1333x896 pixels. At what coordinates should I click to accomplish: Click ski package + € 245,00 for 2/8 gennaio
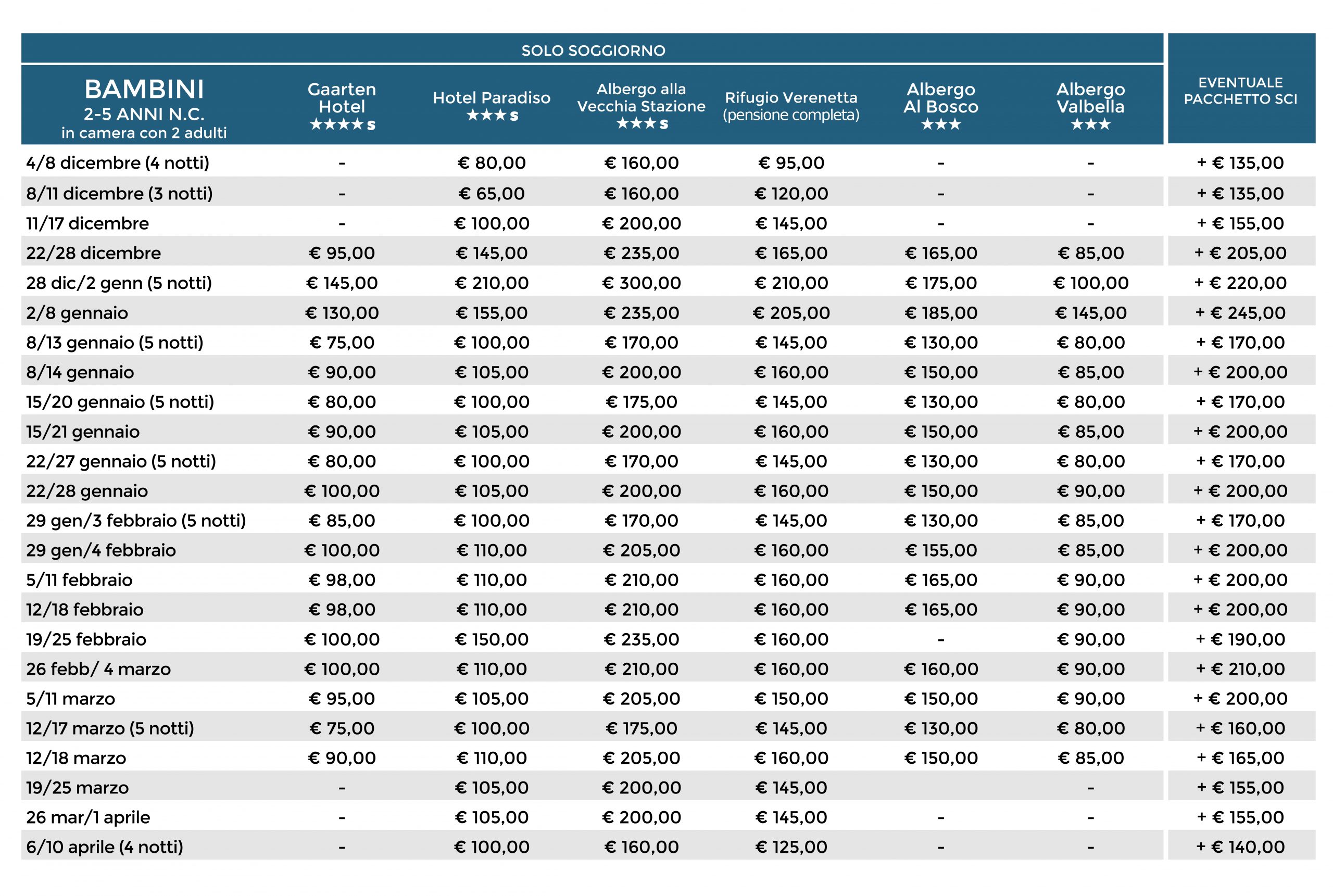coord(1240,314)
